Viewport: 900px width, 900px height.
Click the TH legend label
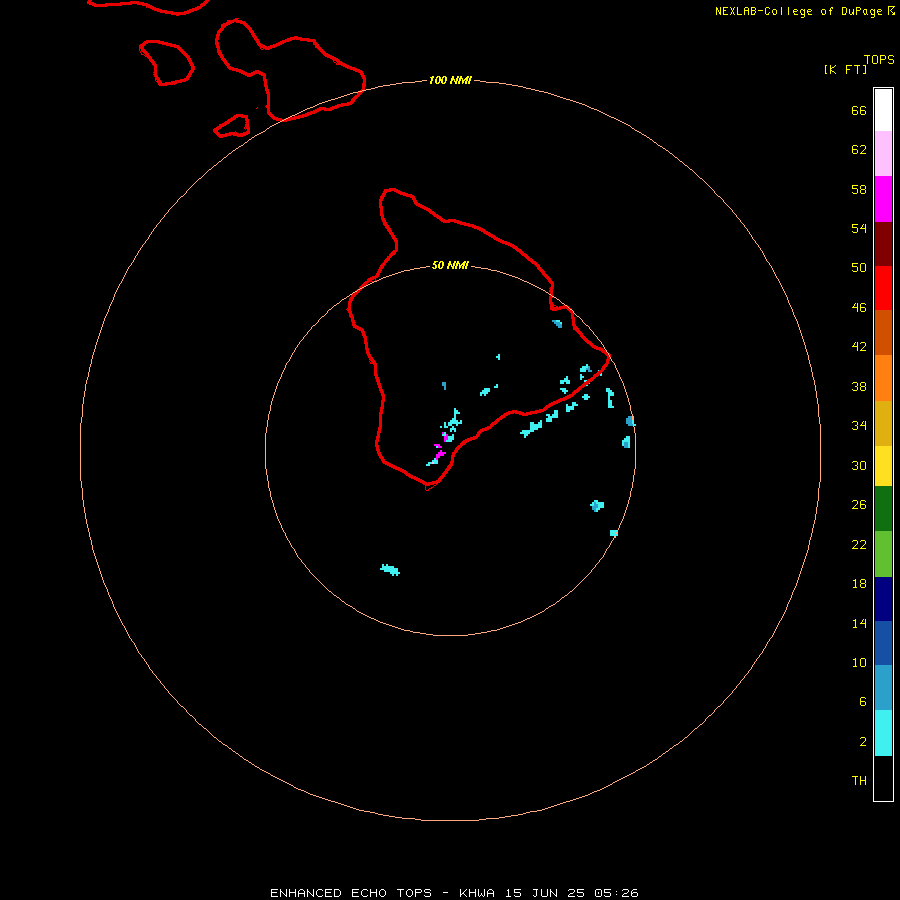[859, 781]
